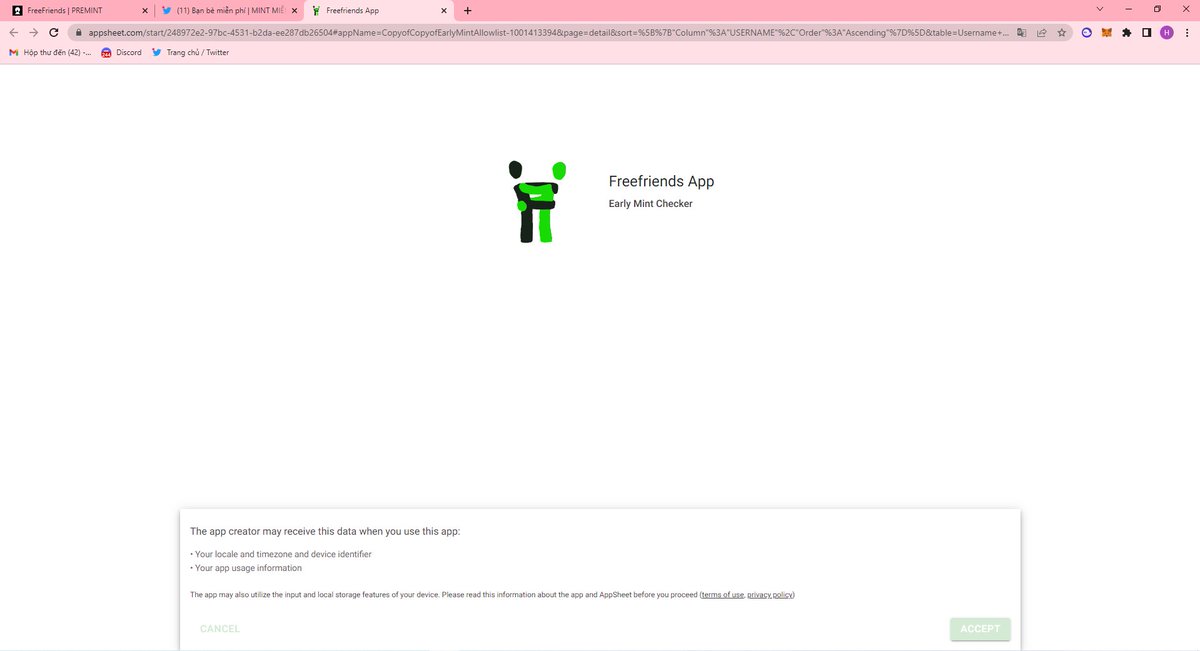Select the Freefriends App tab
The image size is (1200, 651).
click(380, 10)
